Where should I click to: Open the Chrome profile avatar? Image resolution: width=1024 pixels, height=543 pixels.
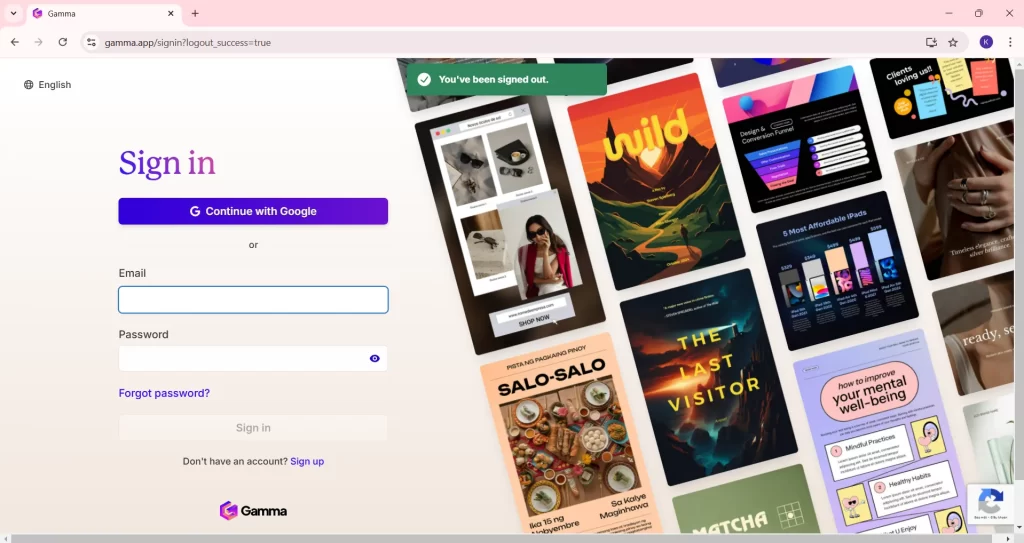click(986, 42)
